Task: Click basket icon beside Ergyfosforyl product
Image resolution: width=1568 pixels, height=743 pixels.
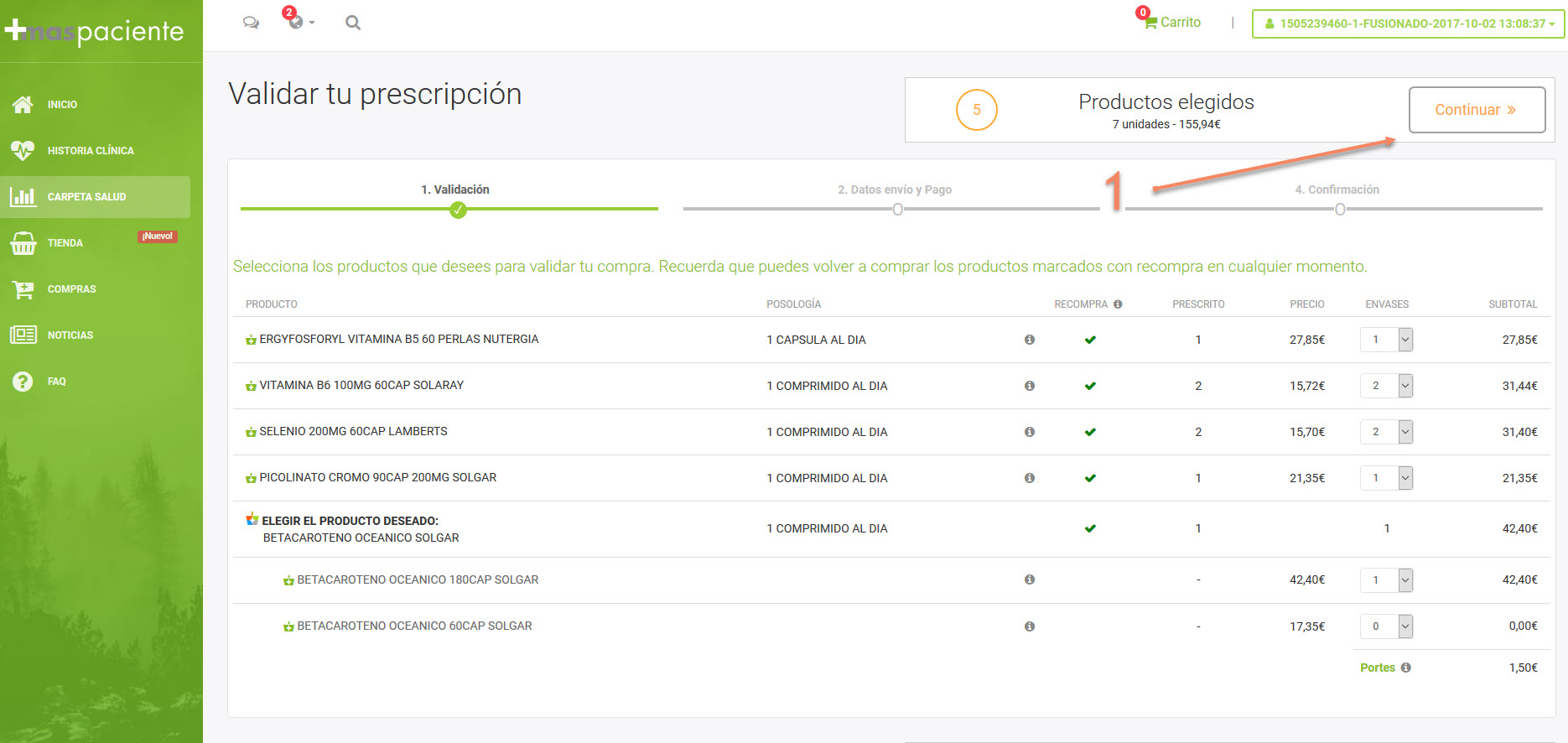Action: pos(251,340)
